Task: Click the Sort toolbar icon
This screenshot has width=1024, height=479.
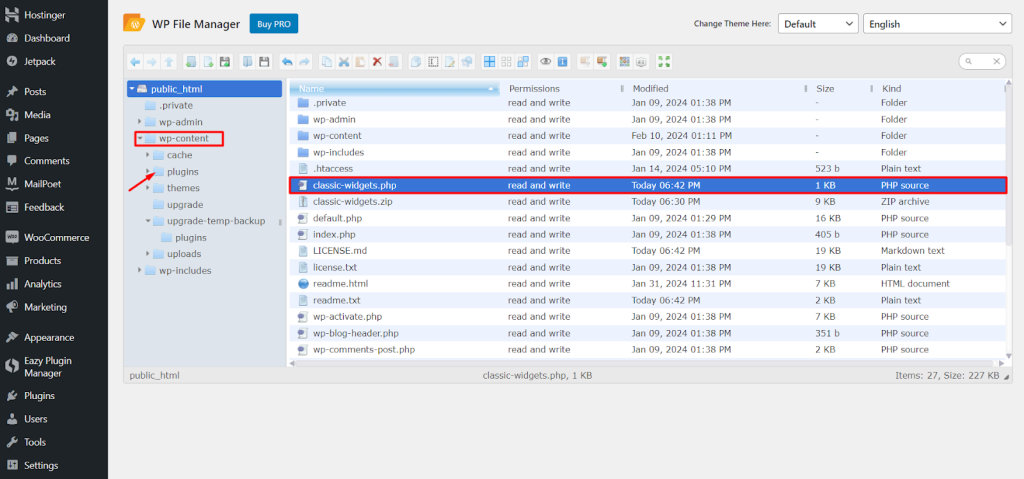Action: tap(641, 62)
